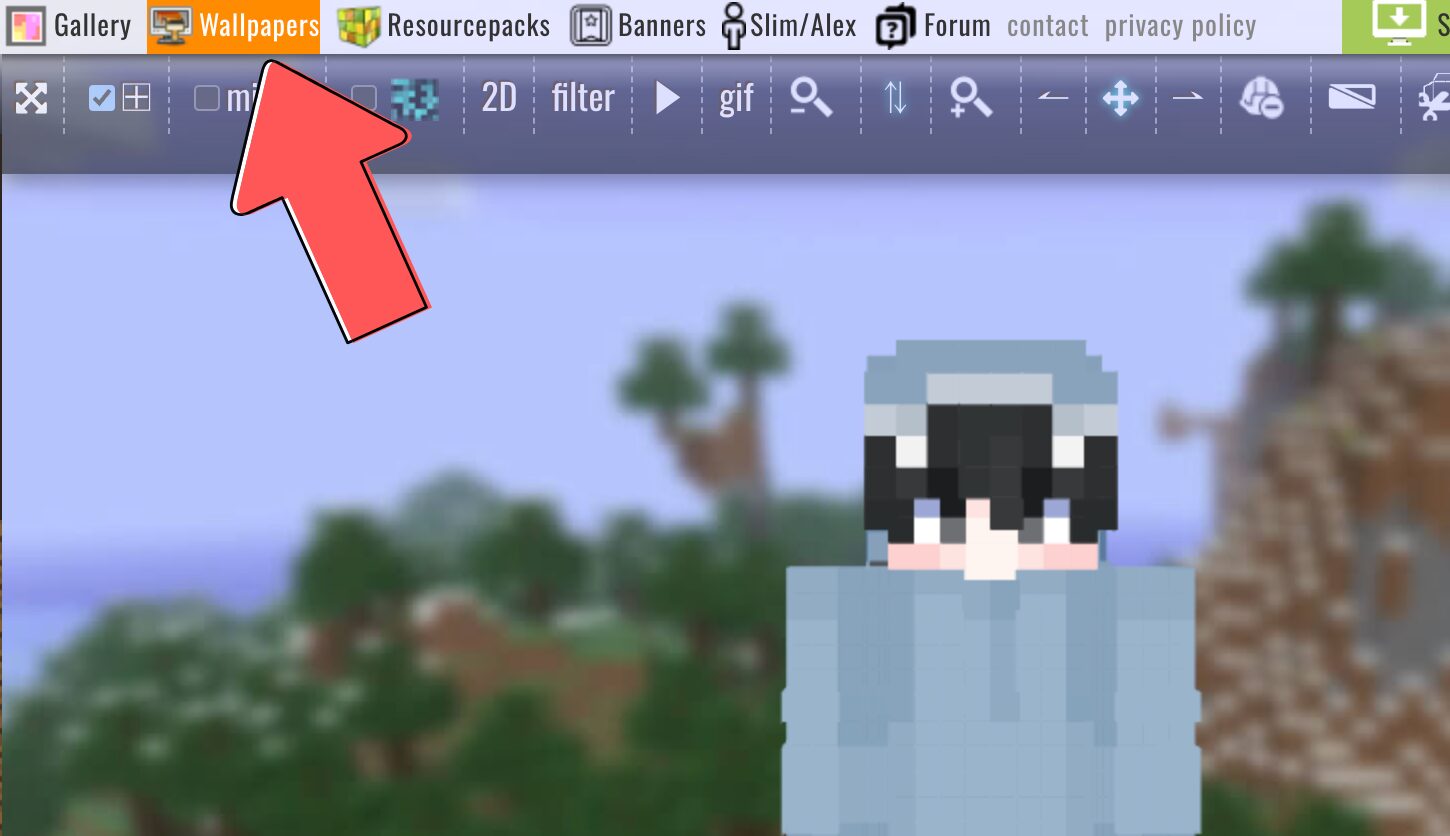Click the helmet with minus sign icon
The width and height of the screenshot is (1450, 836).
click(1260, 98)
